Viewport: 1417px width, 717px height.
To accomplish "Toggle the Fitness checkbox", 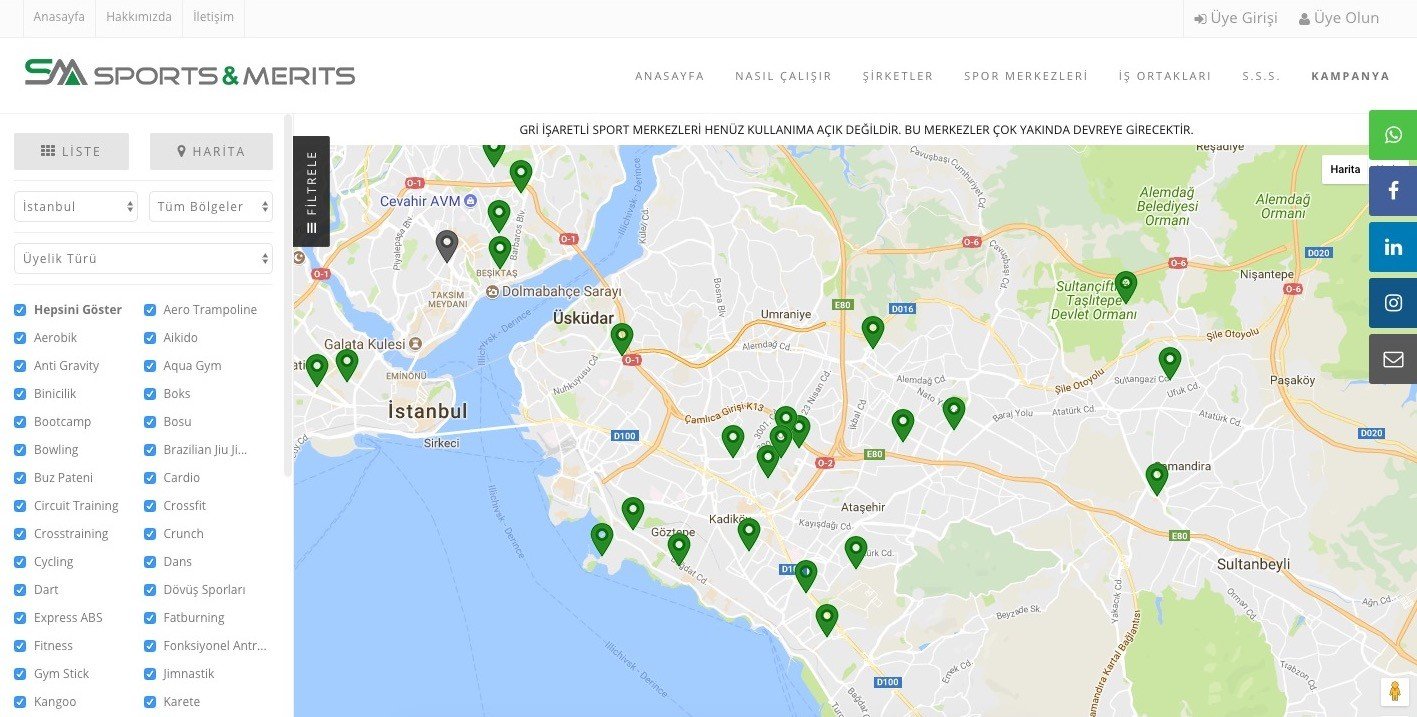I will point(21,646).
